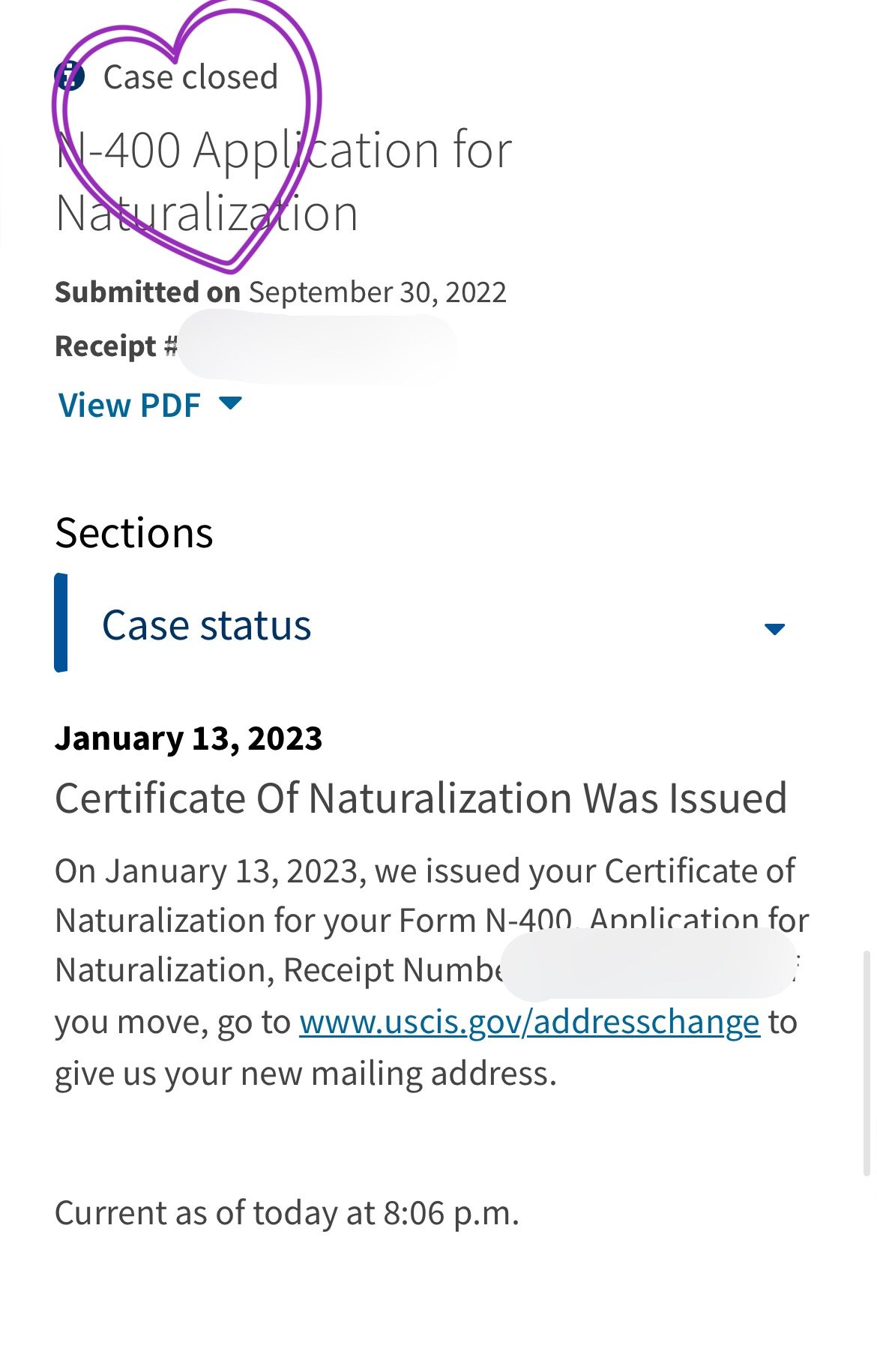Click the Case closed status text
Image resolution: width=877 pixels, height=1372 pixels.
[x=190, y=77]
